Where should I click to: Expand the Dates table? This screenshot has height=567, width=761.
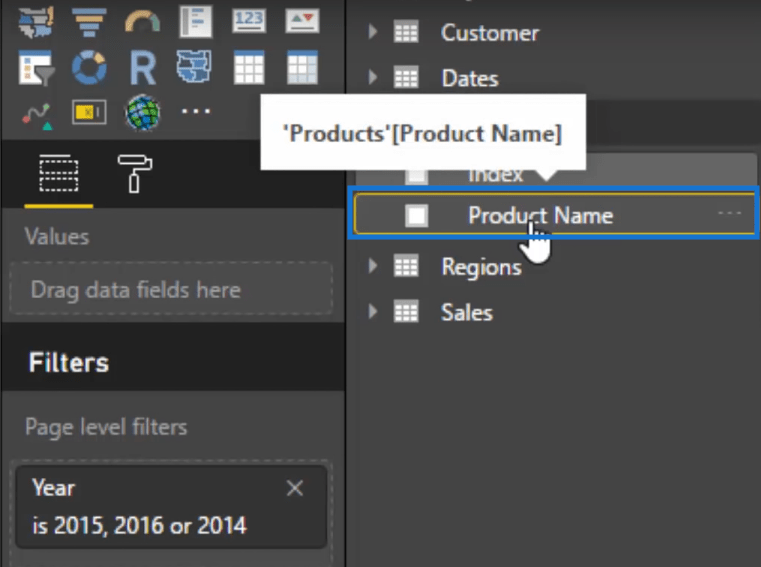point(373,77)
